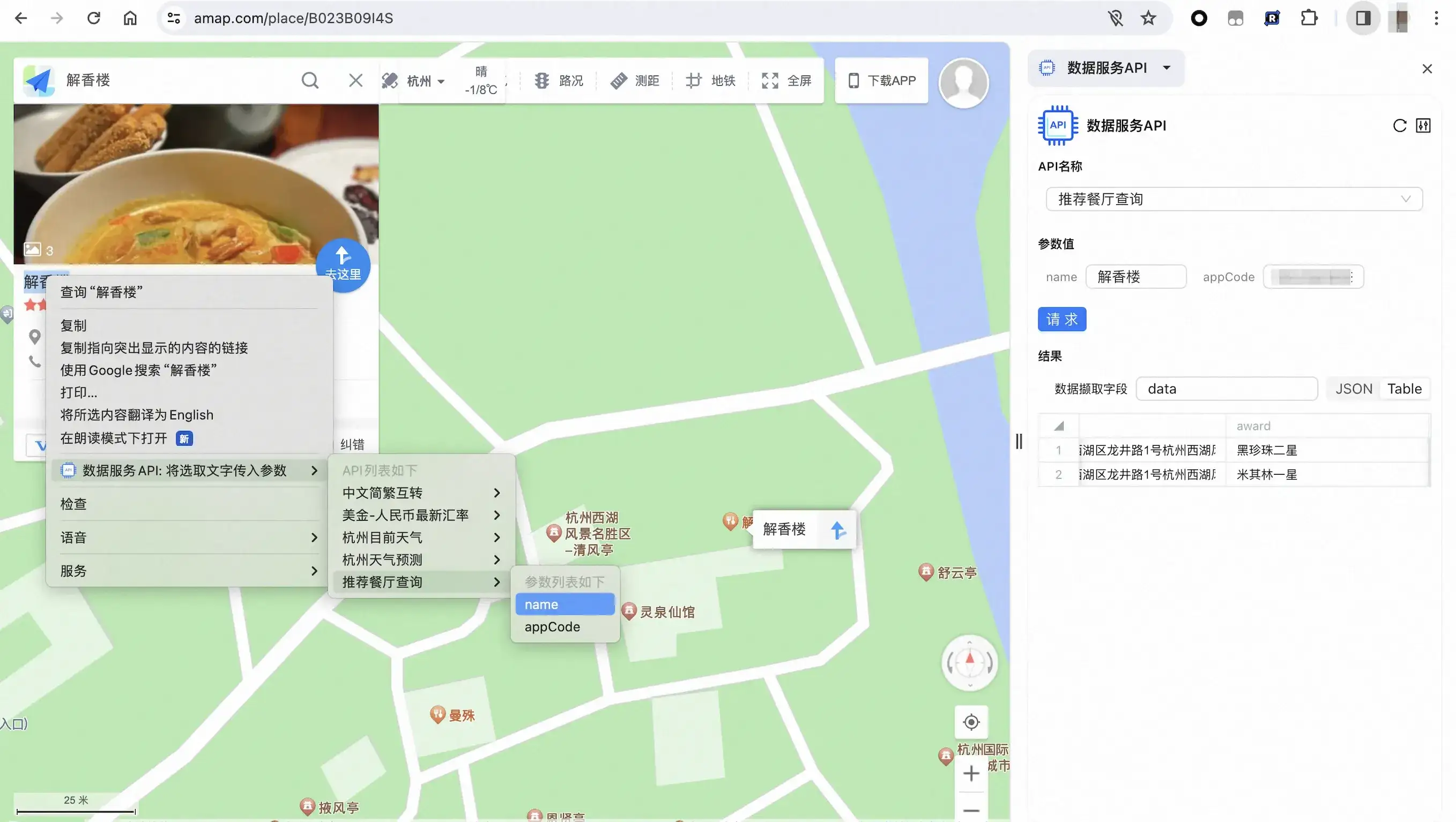
Task: Toggle the 地铁 subway map
Action: click(x=710, y=81)
